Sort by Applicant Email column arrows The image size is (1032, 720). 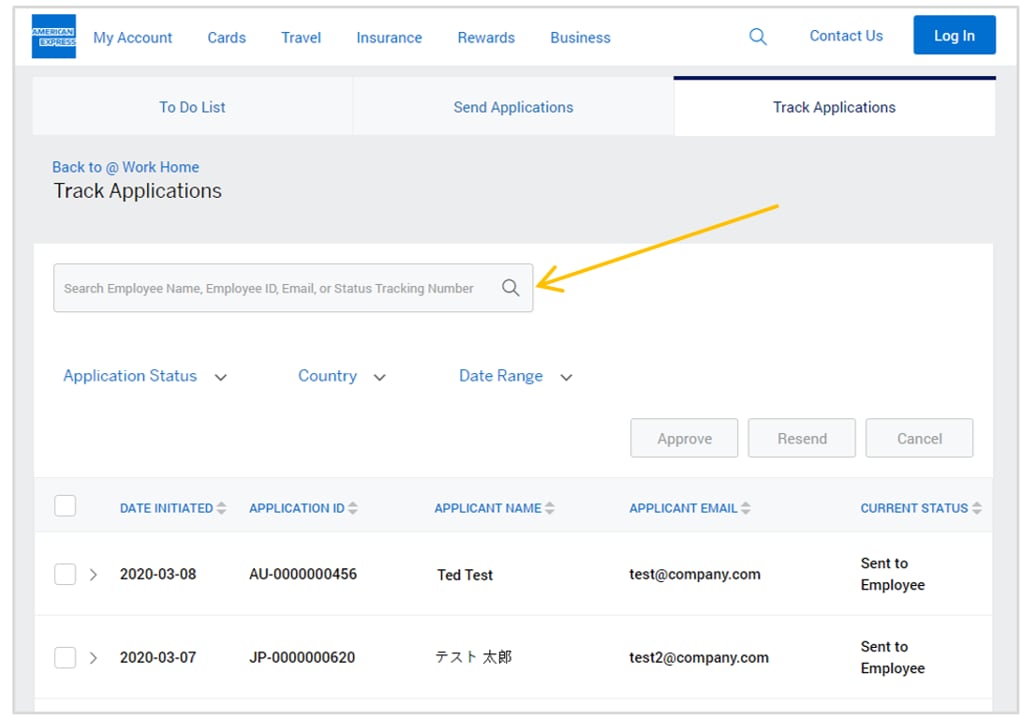745,508
